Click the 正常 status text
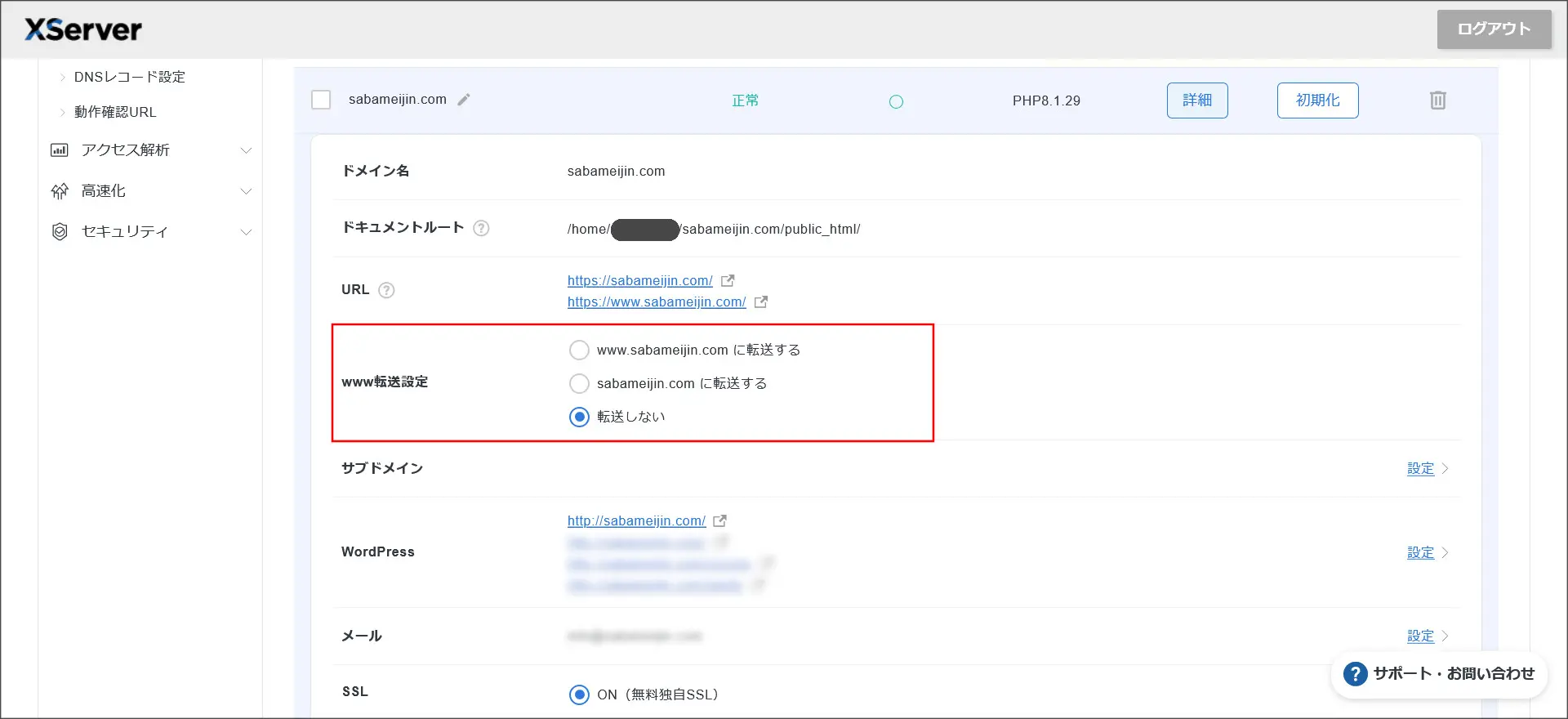This screenshot has height=719, width=1568. click(745, 100)
